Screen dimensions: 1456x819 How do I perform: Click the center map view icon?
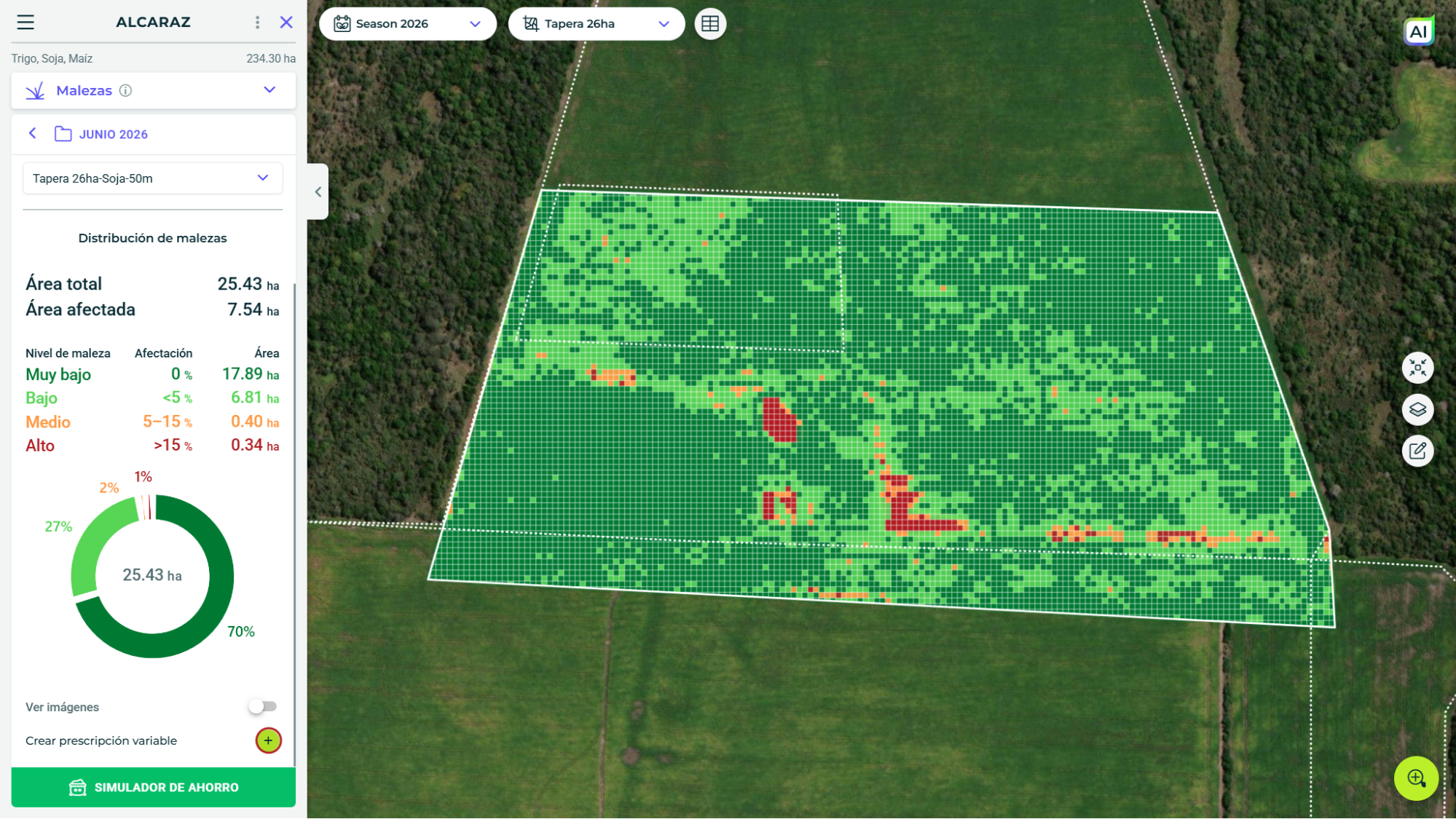1417,368
